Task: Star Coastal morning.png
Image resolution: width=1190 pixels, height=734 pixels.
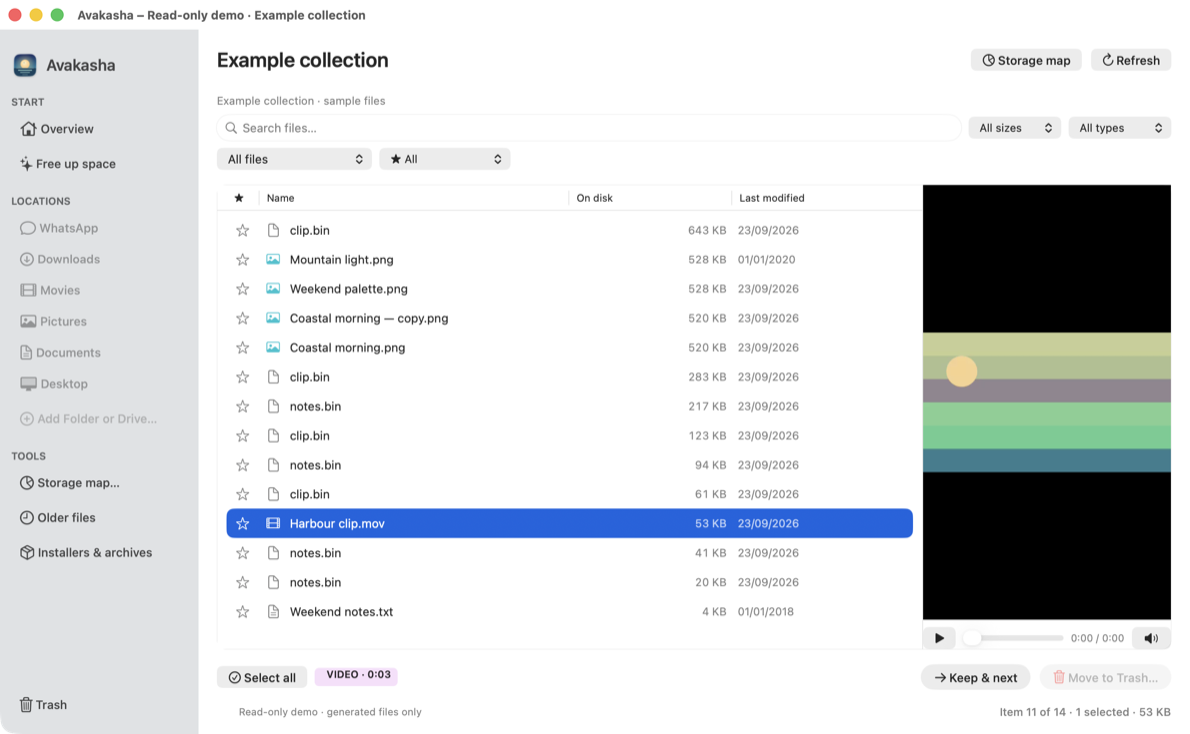Action: tap(242, 348)
